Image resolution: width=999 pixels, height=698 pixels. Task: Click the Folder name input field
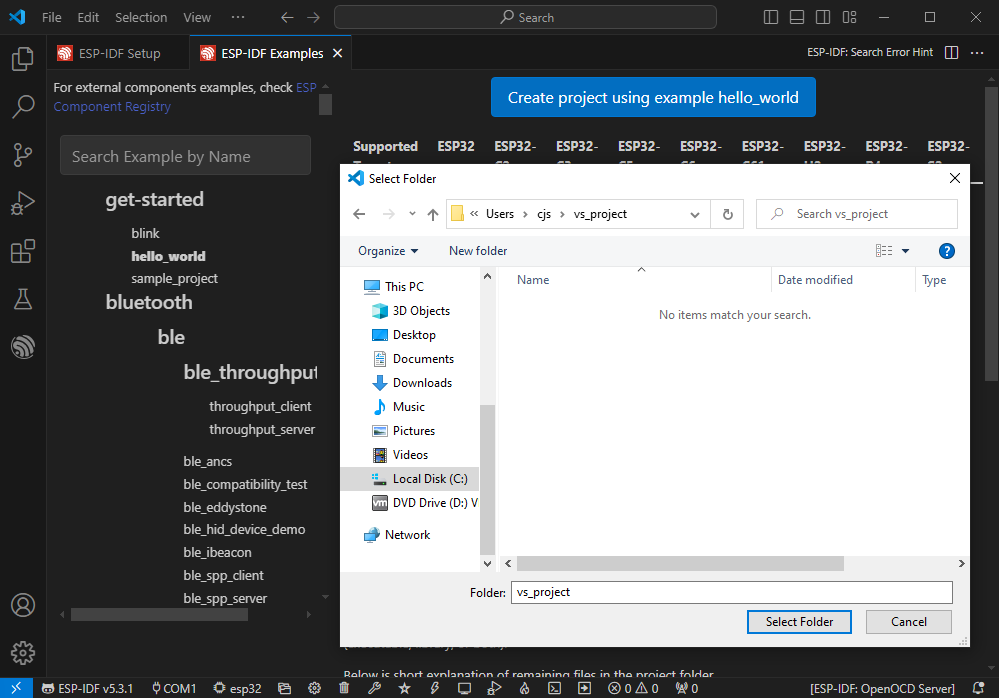coord(731,592)
